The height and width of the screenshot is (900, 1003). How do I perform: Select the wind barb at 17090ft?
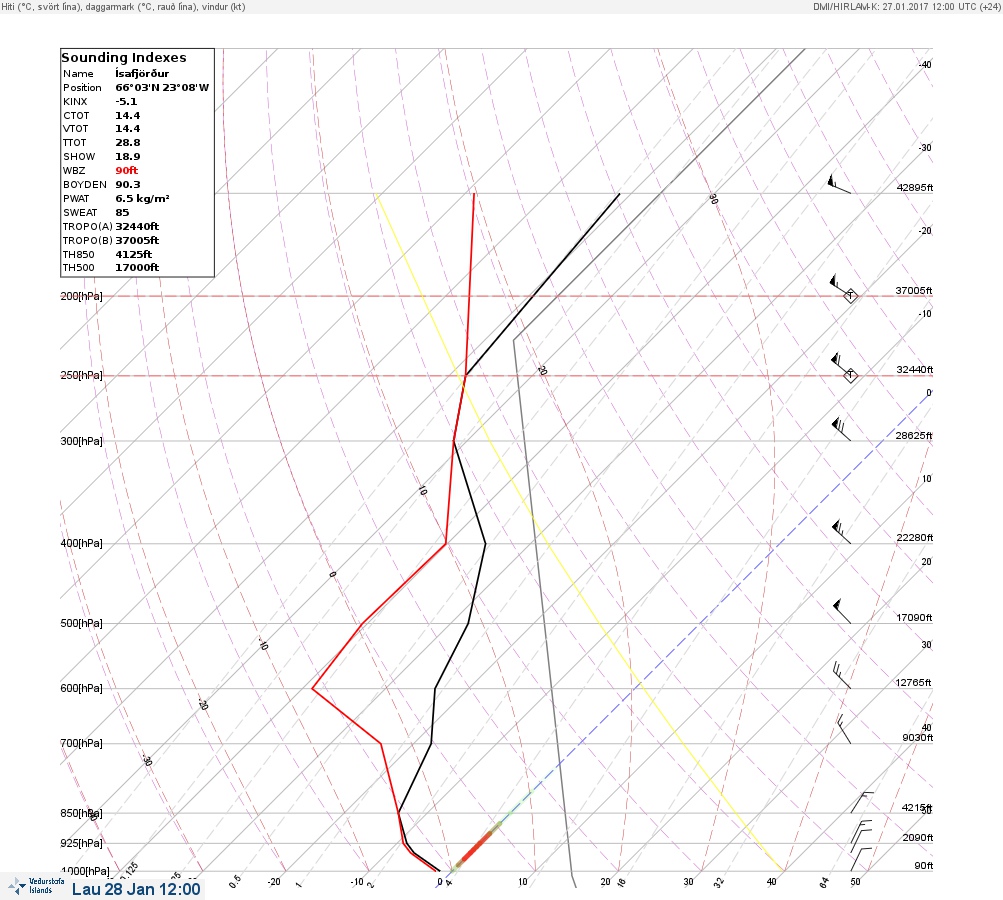click(x=842, y=612)
